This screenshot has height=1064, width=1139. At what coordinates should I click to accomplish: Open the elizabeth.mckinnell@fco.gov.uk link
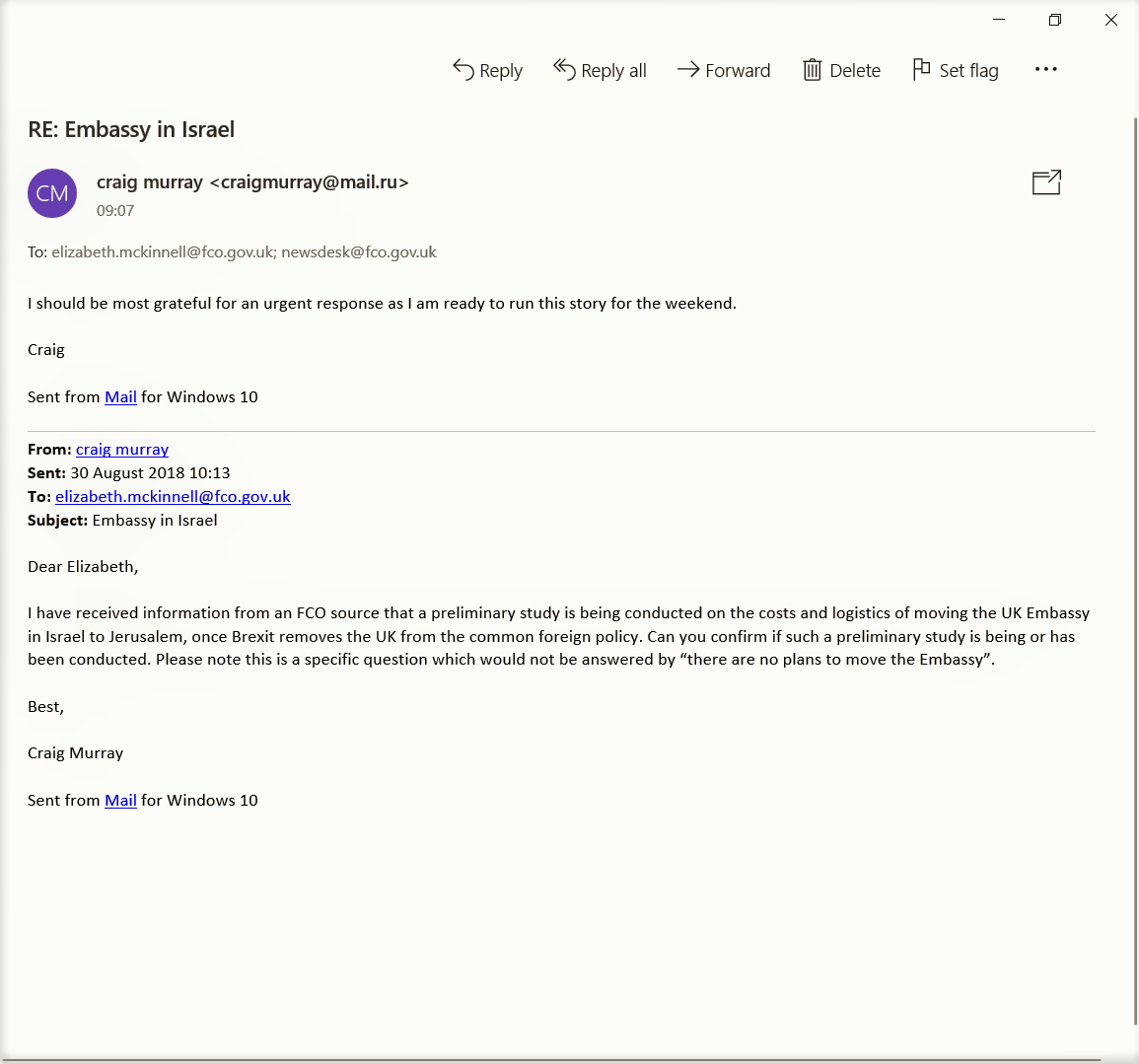pos(173,497)
